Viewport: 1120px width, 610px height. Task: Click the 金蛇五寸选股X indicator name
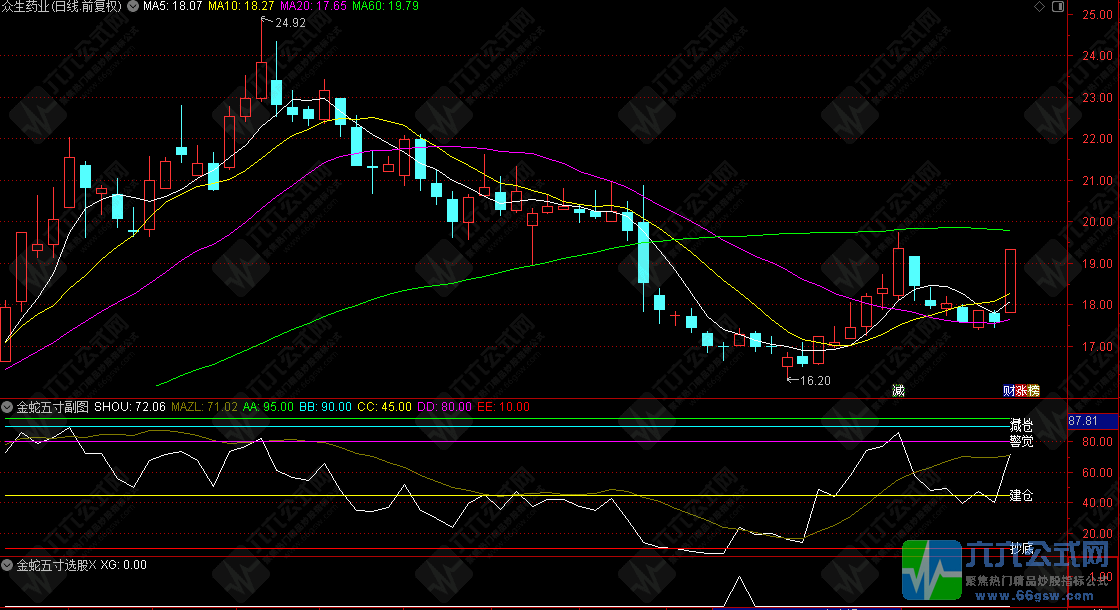pyautogui.click(x=56, y=565)
